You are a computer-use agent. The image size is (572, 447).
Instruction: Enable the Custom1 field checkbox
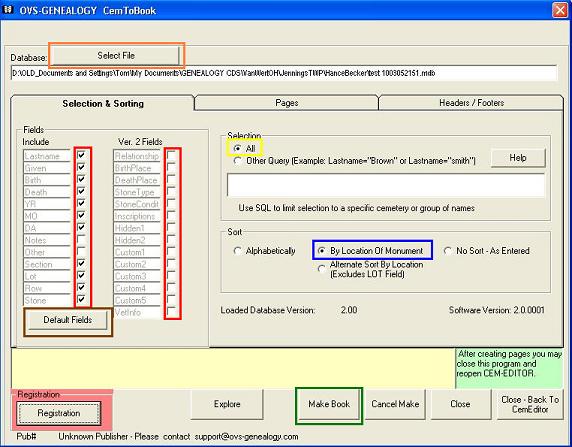point(171,251)
